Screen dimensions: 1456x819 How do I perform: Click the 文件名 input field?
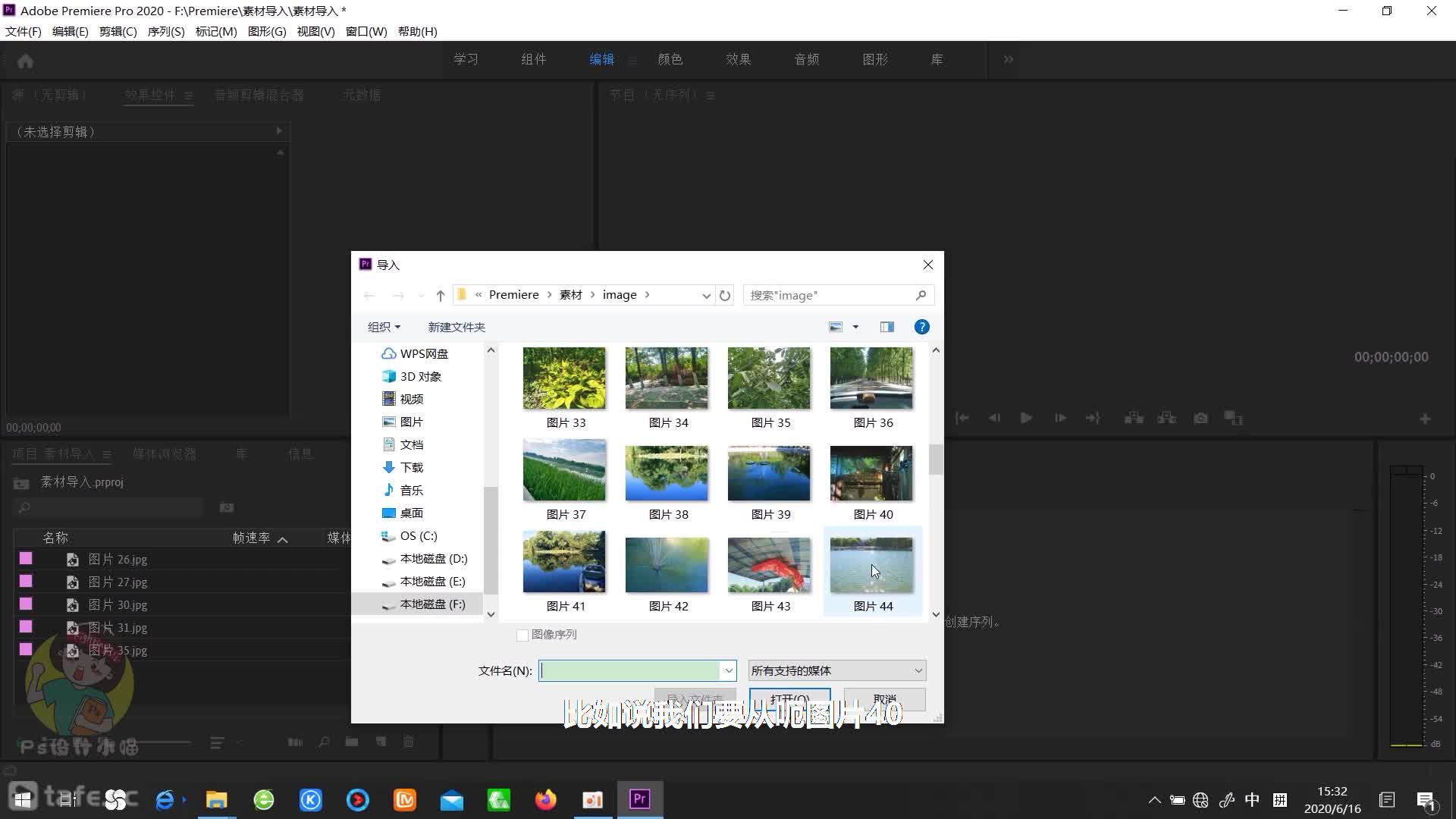(x=629, y=670)
